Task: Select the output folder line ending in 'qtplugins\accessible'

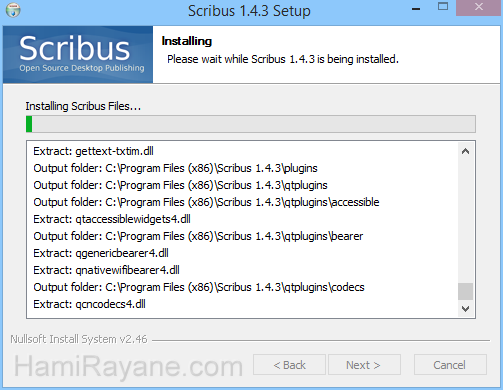Action: (206, 202)
